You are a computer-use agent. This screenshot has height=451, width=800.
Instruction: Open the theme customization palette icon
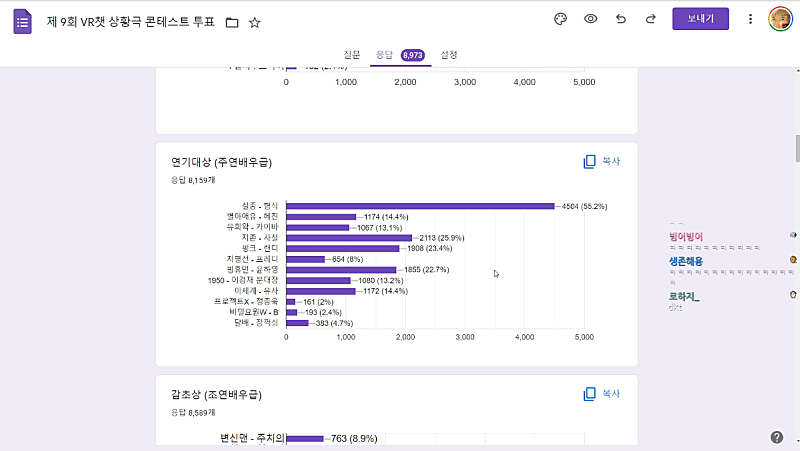560,19
